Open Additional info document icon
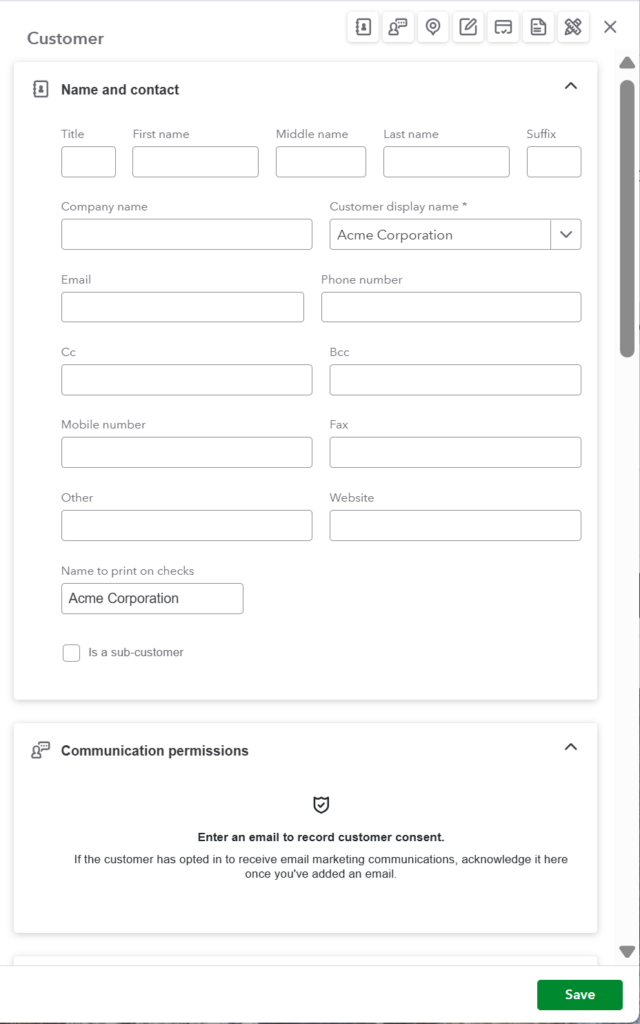640x1024 pixels. click(538, 27)
